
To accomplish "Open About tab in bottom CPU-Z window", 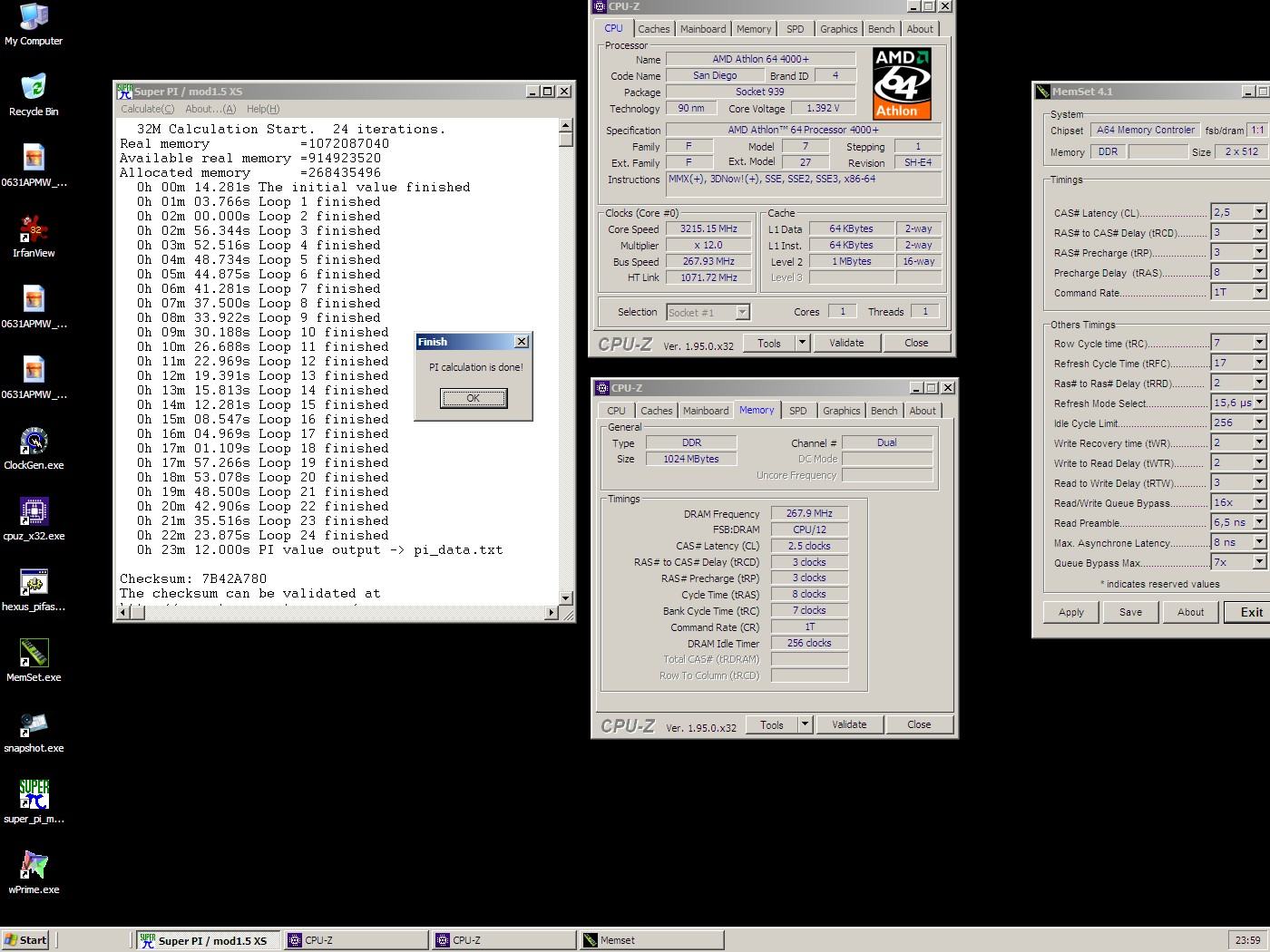I will [923, 411].
